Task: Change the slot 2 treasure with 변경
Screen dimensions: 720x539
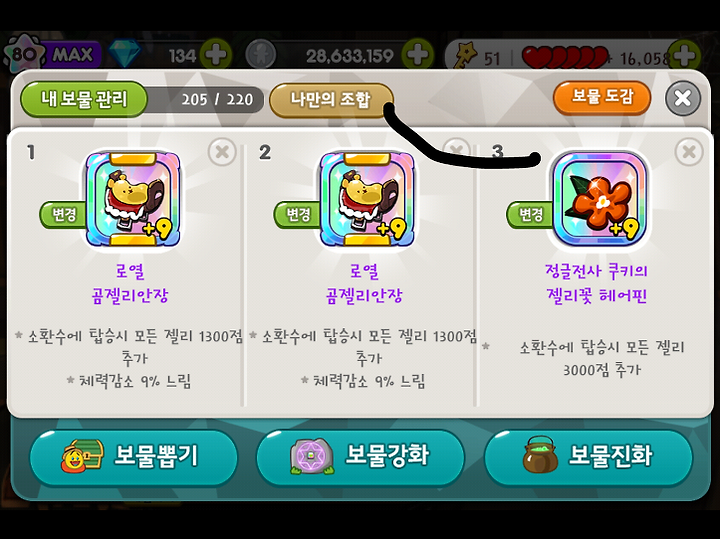Action: pos(298,214)
